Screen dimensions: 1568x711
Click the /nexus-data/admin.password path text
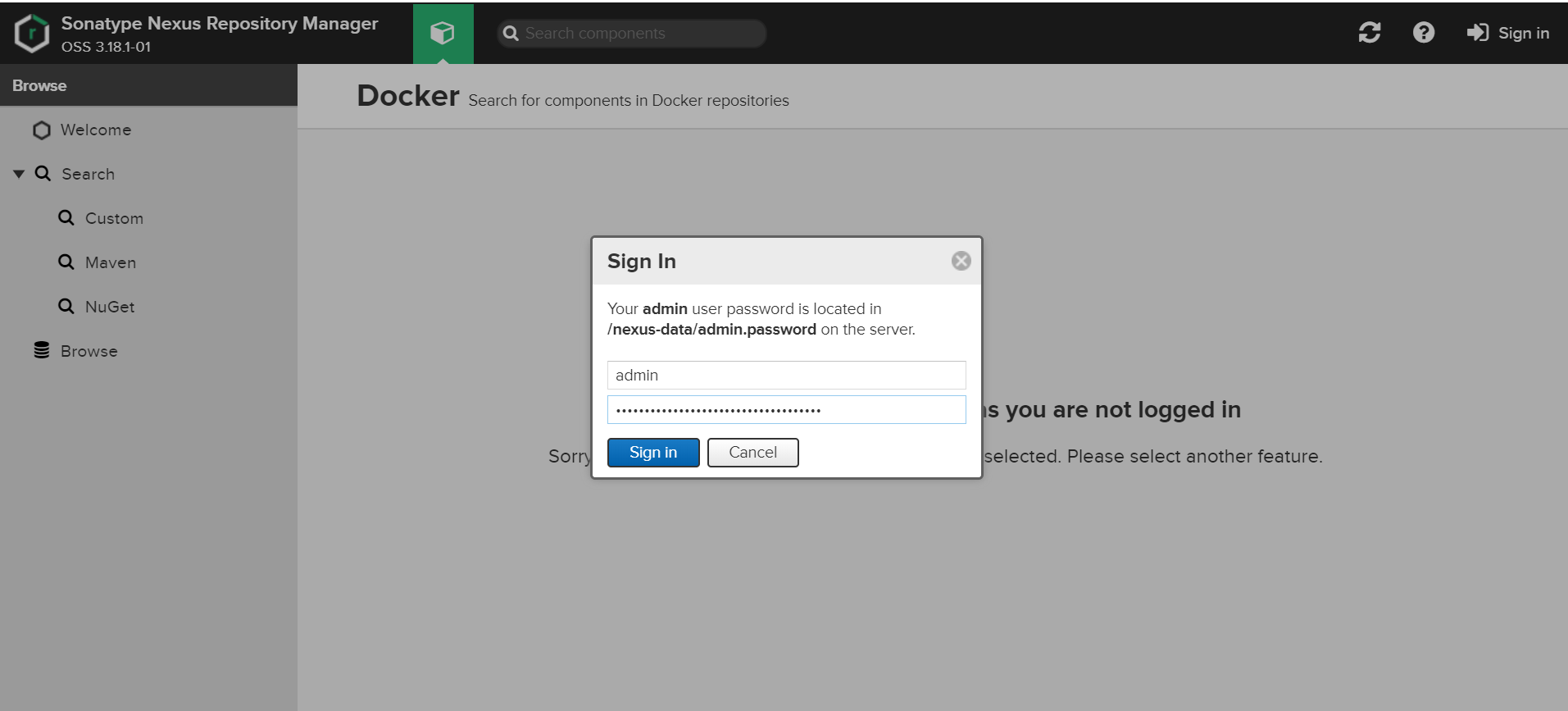click(711, 330)
